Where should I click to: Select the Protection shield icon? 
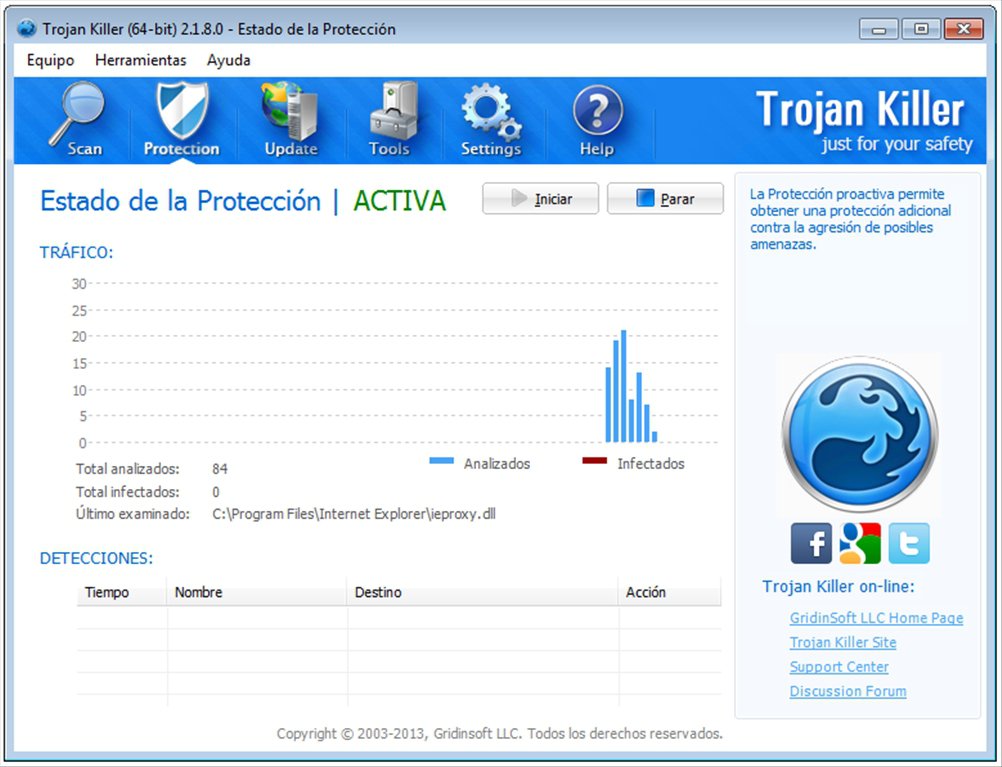pos(182,111)
